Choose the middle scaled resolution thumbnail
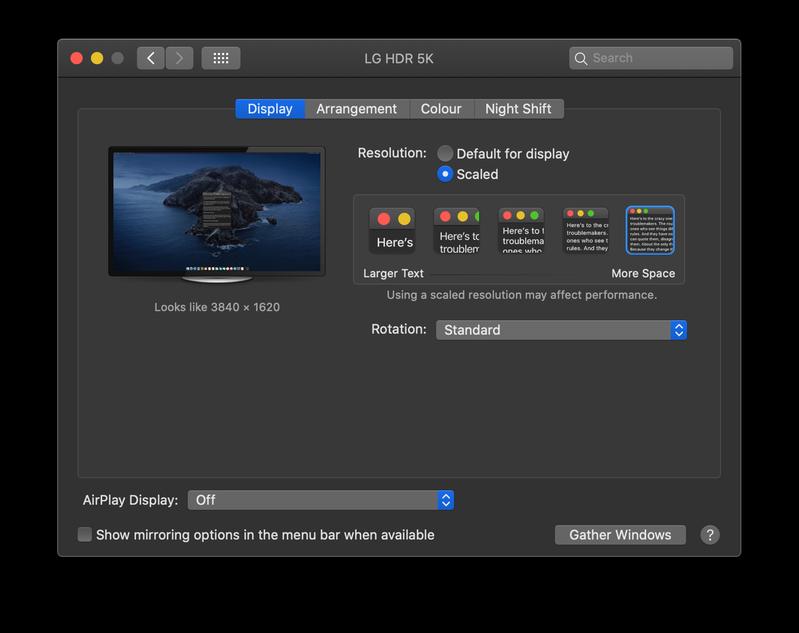799x633 pixels. pyautogui.click(x=521, y=230)
